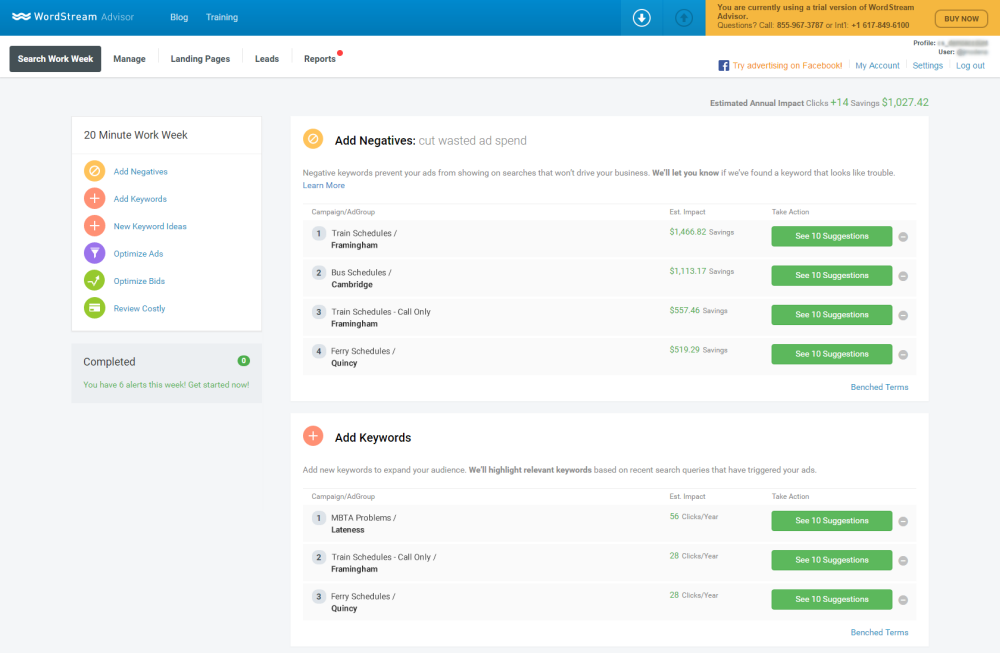
Task: Click the Add Negatives sidebar link
Action: [140, 172]
